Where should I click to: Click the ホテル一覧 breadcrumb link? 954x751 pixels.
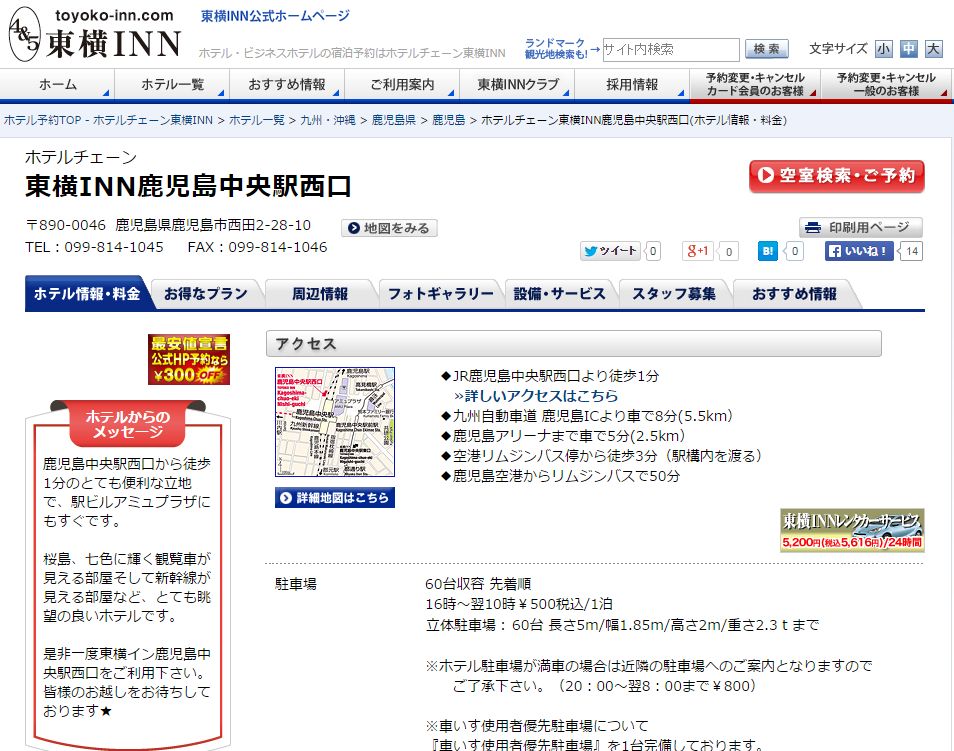point(257,121)
